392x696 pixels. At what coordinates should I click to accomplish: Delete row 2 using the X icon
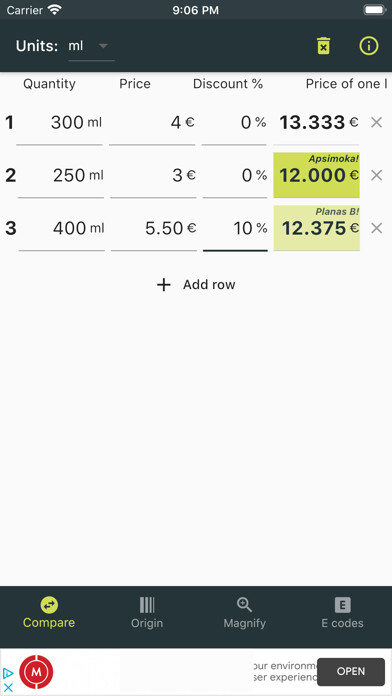376,175
